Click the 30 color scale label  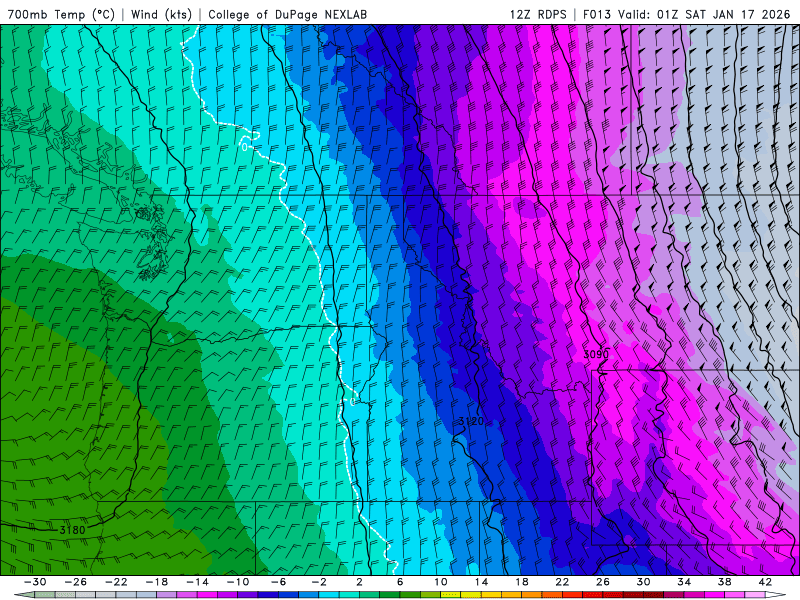click(x=643, y=582)
